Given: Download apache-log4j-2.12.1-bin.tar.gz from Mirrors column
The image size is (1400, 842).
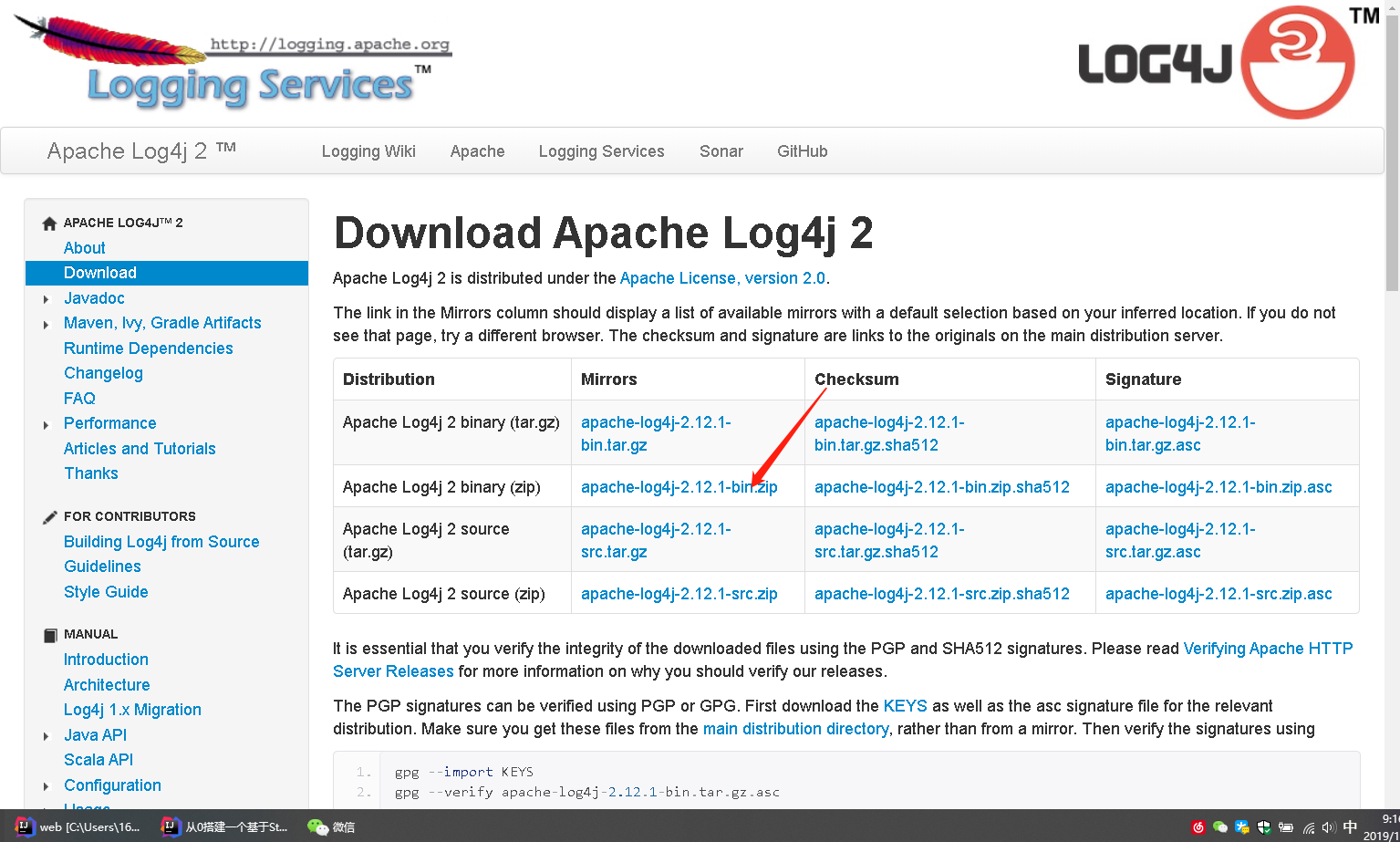Looking at the screenshot, I should coord(656,433).
